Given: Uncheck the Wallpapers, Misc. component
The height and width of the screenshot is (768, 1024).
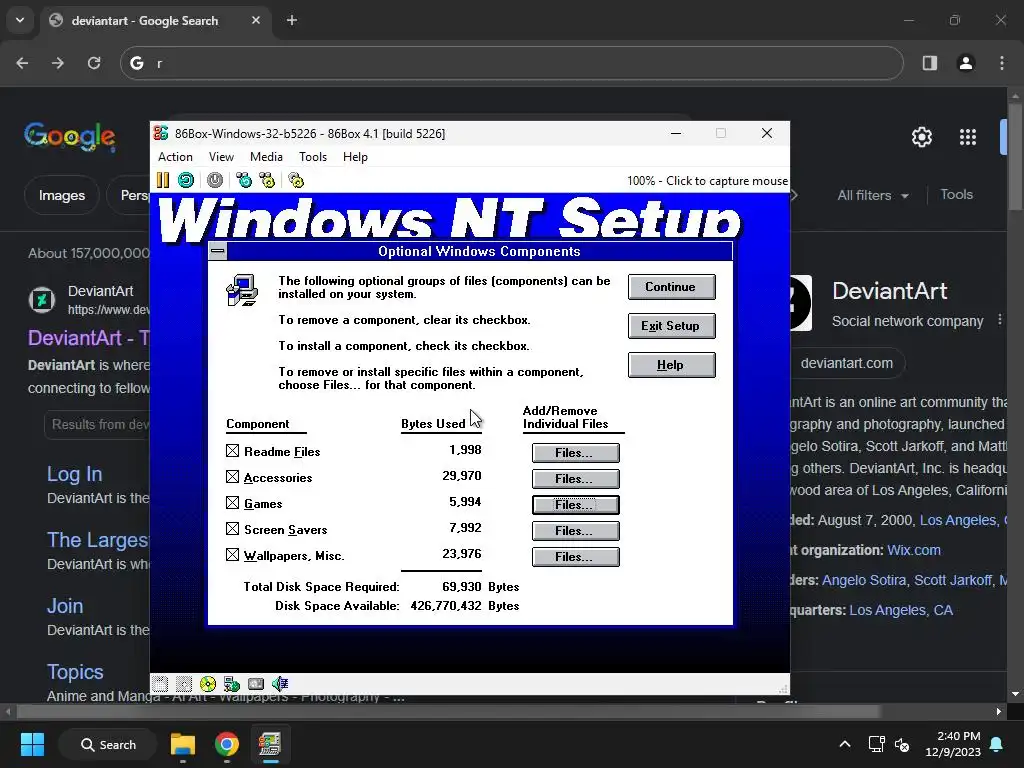Looking at the screenshot, I should tap(232, 554).
